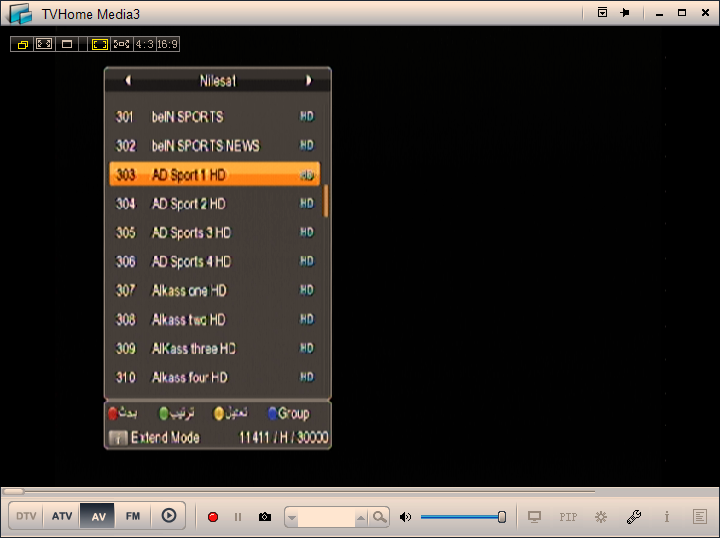This screenshot has width=720, height=538.
Task: Toggle always-on-top pin icon
Action: pos(624,12)
